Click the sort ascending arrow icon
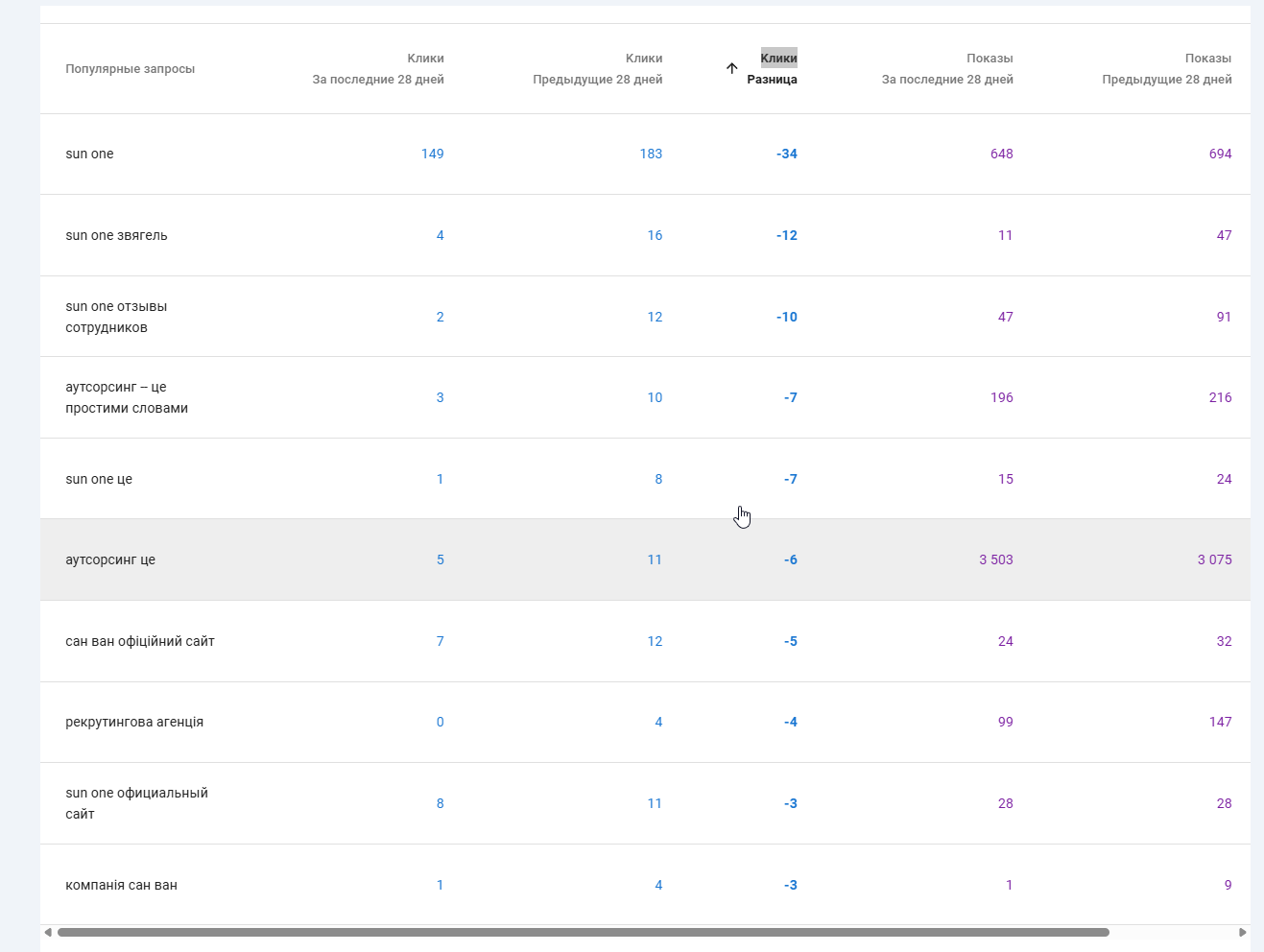Screen dimensions: 1264x952 731,68
